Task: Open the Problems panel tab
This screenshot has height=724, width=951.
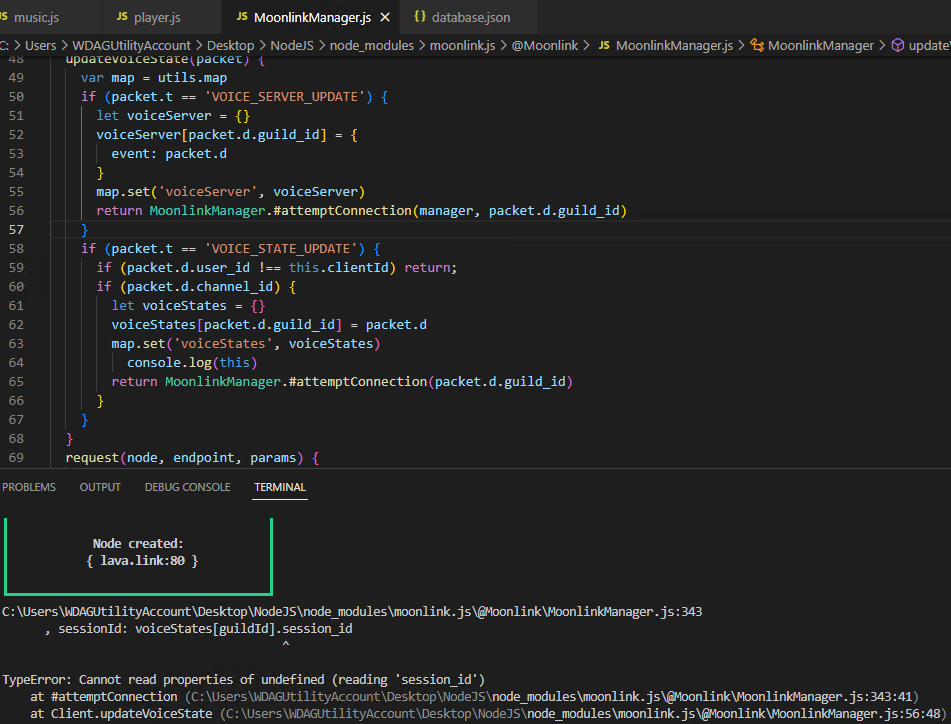Action: (29, 487)
